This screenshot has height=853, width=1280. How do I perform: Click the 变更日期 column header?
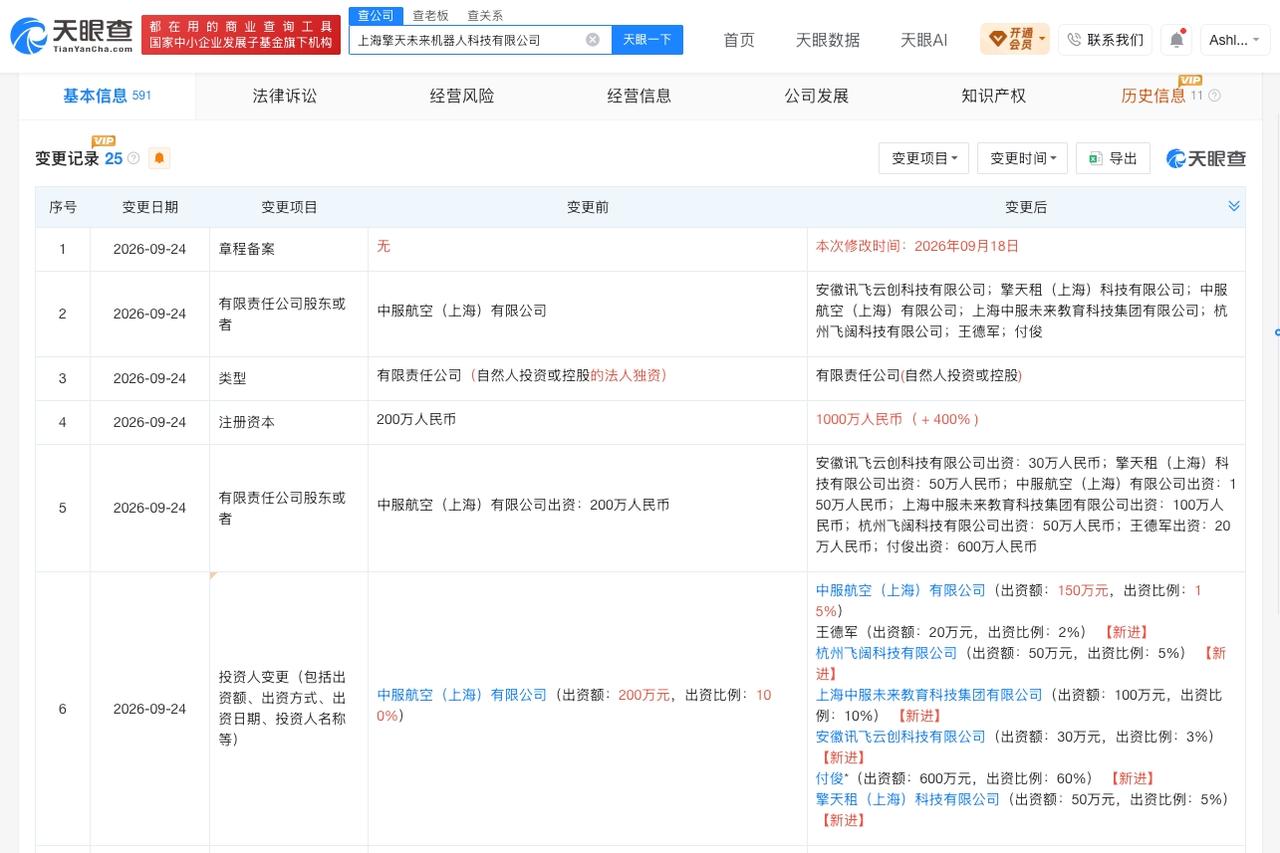click(x=150, y=207)
